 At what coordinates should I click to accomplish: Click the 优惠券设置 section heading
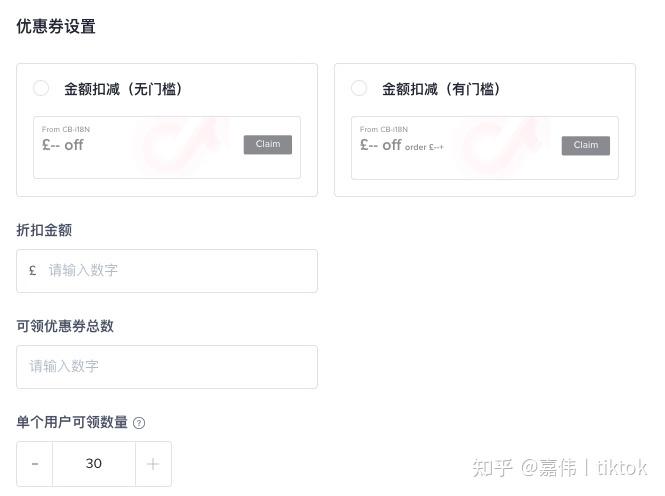coord(56,26)
